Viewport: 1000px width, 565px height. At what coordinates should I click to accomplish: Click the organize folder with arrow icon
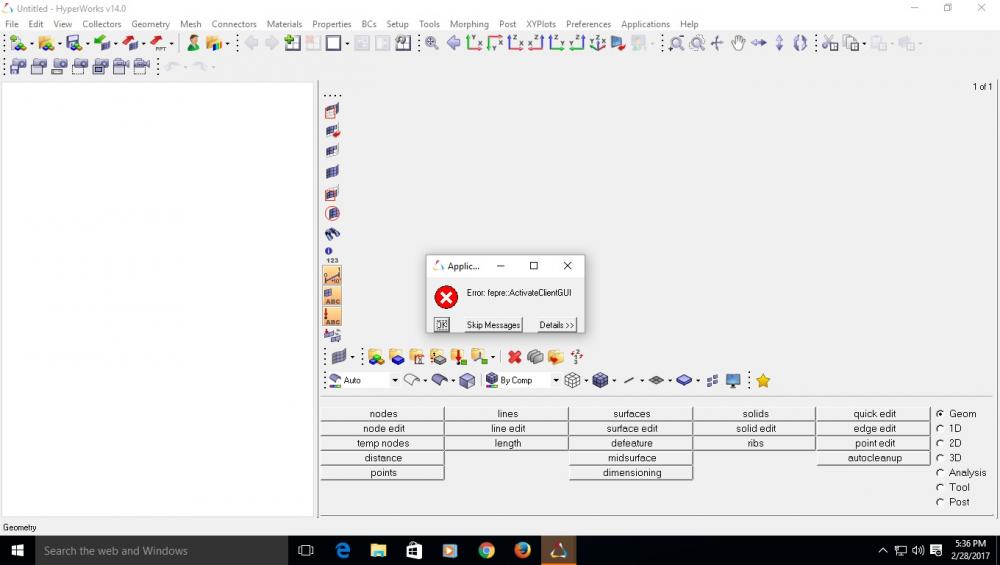click(x=555, y=357)
